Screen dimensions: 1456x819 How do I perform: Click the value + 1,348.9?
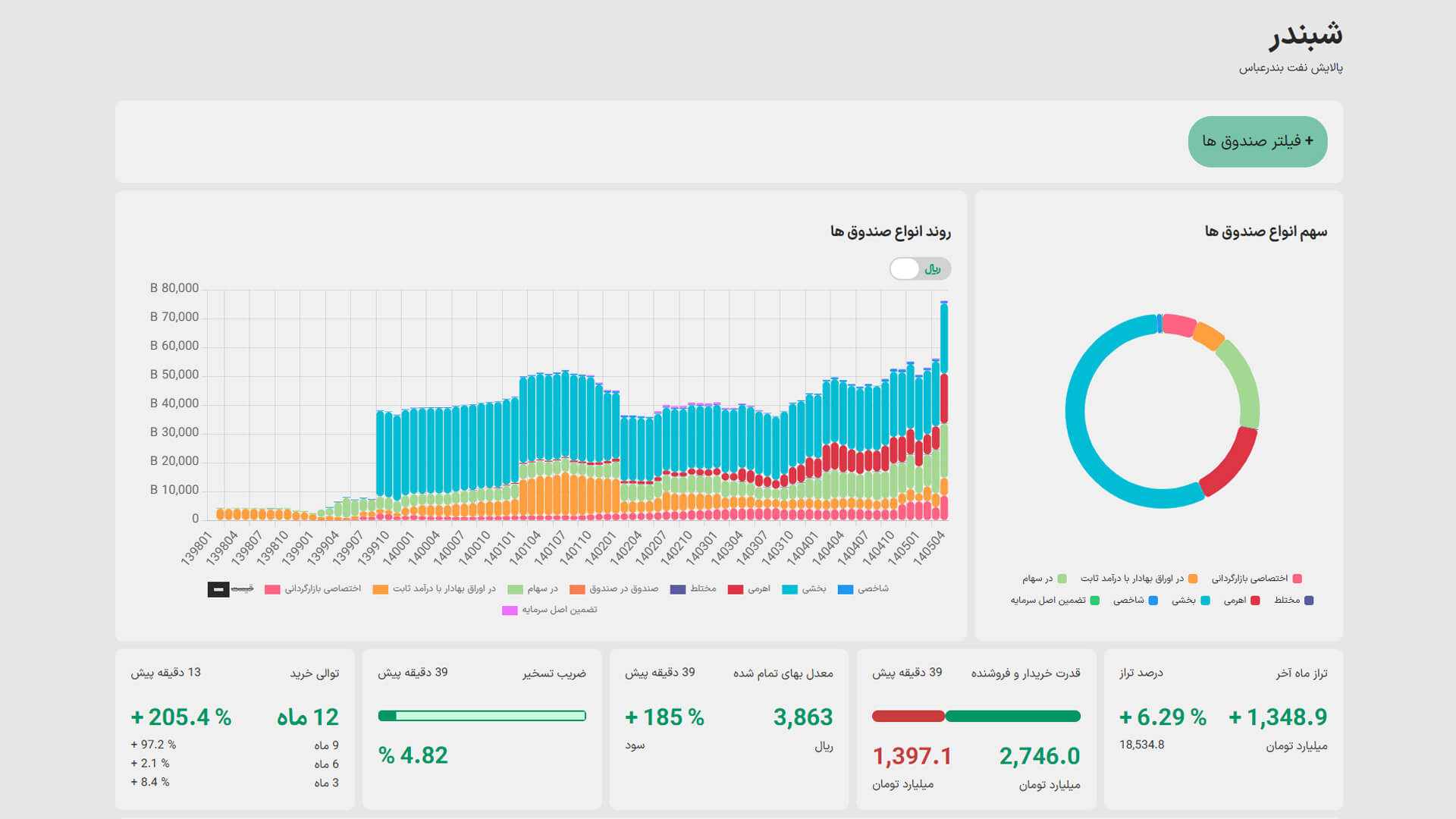(x=1278, y=717)
